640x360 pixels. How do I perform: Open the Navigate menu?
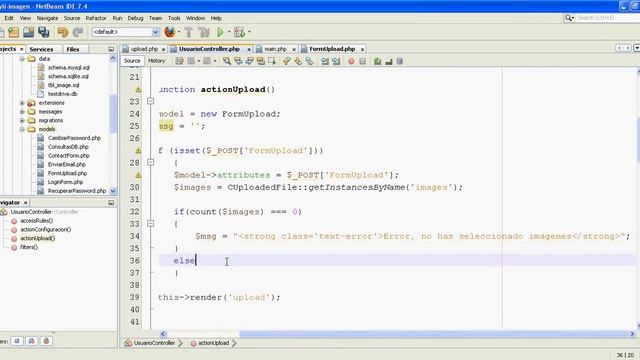(x=47, y=18)
